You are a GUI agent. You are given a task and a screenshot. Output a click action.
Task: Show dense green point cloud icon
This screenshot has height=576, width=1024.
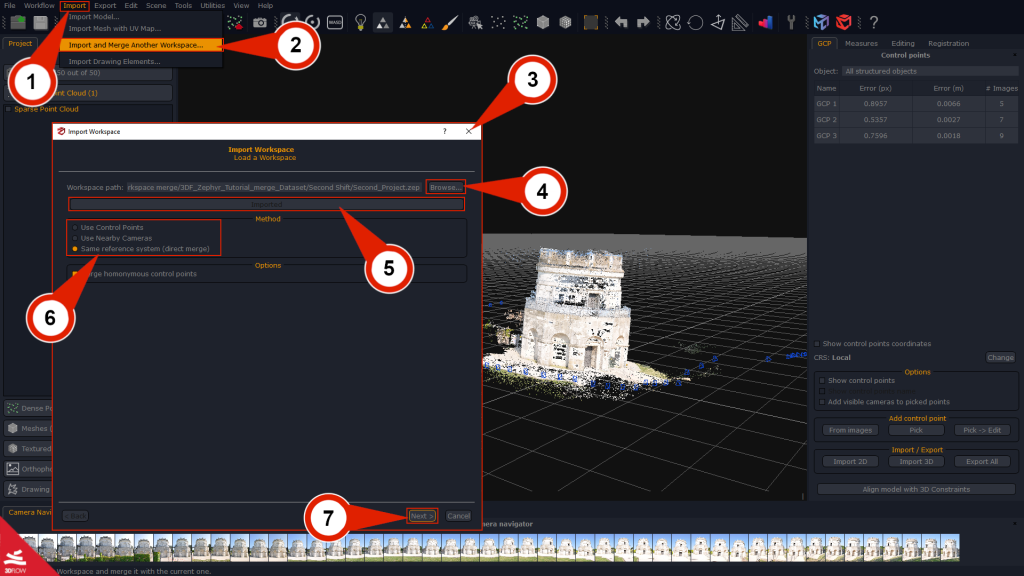(x=520, y=22)
